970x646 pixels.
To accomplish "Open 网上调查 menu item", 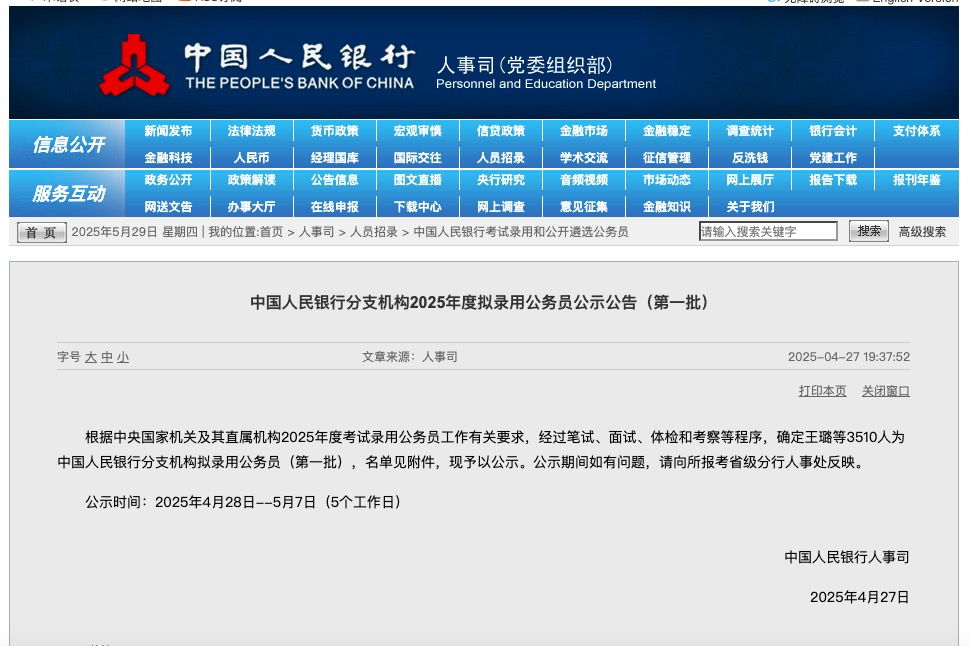I will pos(500,207).
